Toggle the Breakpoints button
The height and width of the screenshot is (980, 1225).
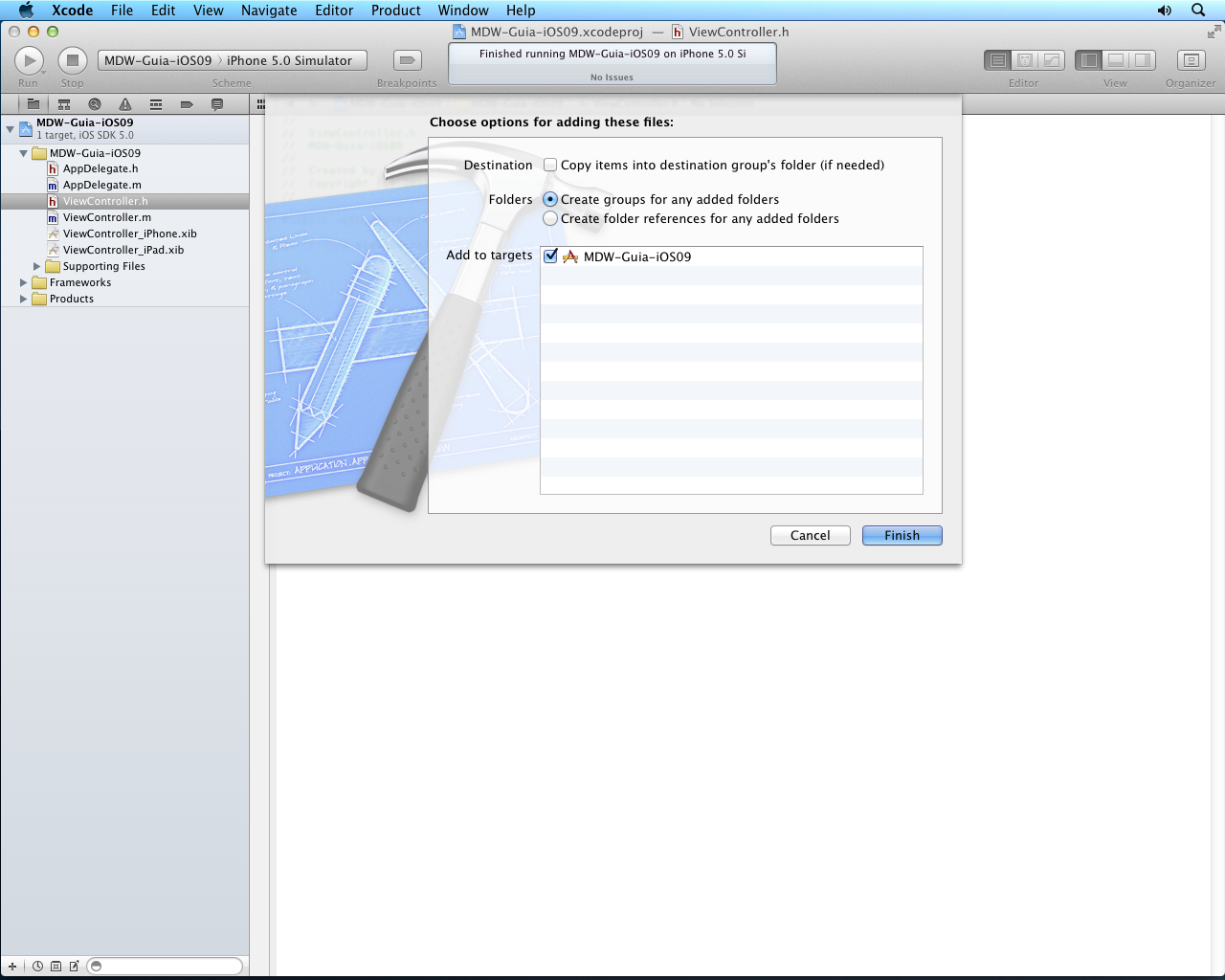click(x=408, y=60)
